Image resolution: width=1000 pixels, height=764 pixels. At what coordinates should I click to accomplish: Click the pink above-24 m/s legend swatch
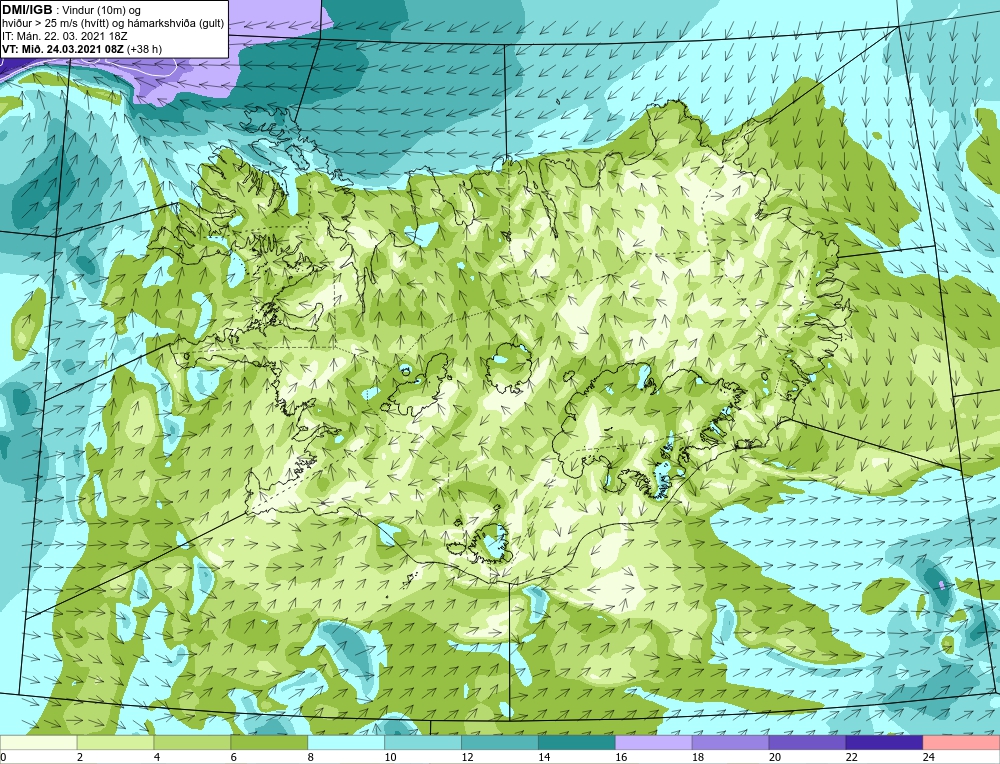(961, 743)
